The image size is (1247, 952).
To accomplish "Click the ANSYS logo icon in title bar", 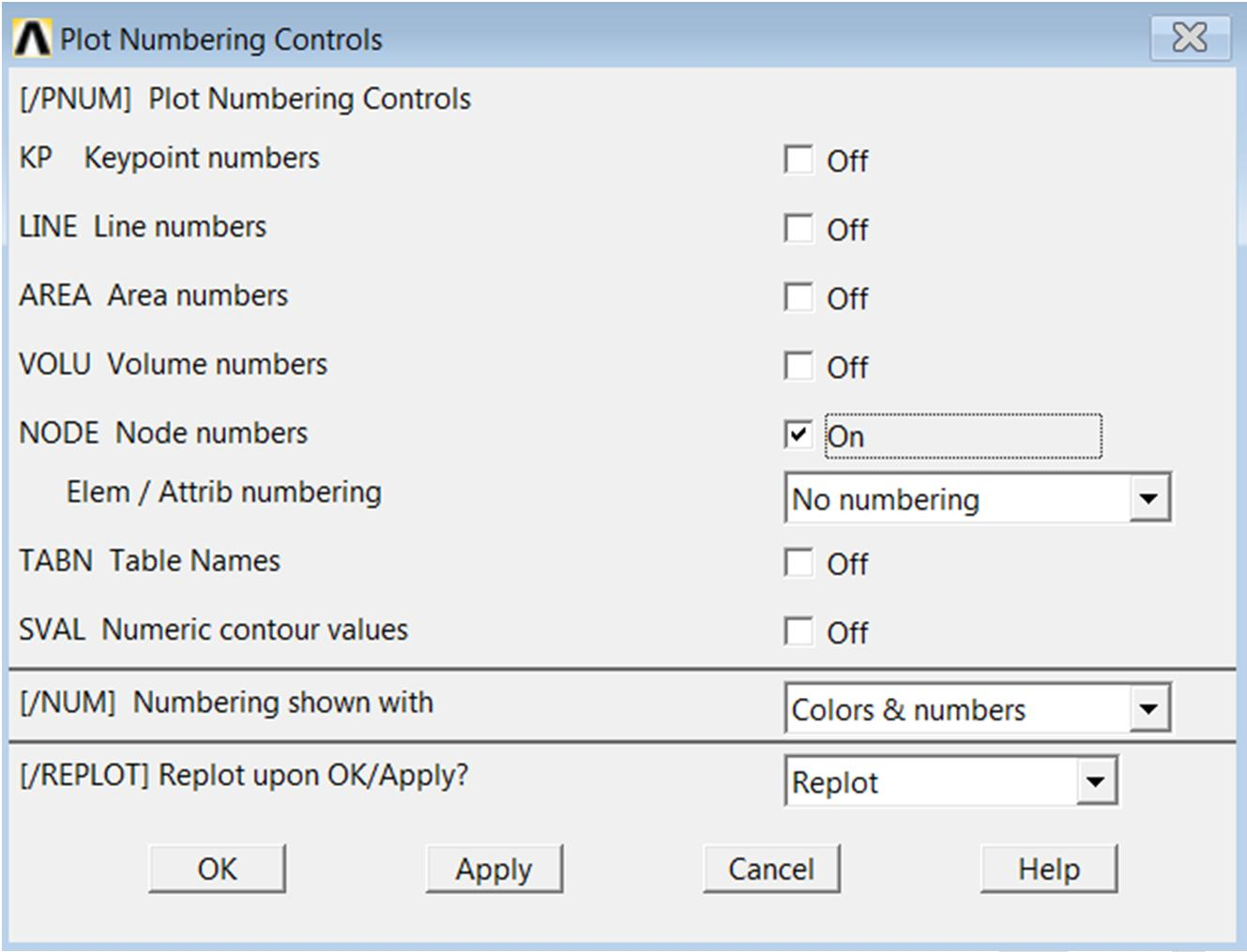I will [x=33, y=38].
